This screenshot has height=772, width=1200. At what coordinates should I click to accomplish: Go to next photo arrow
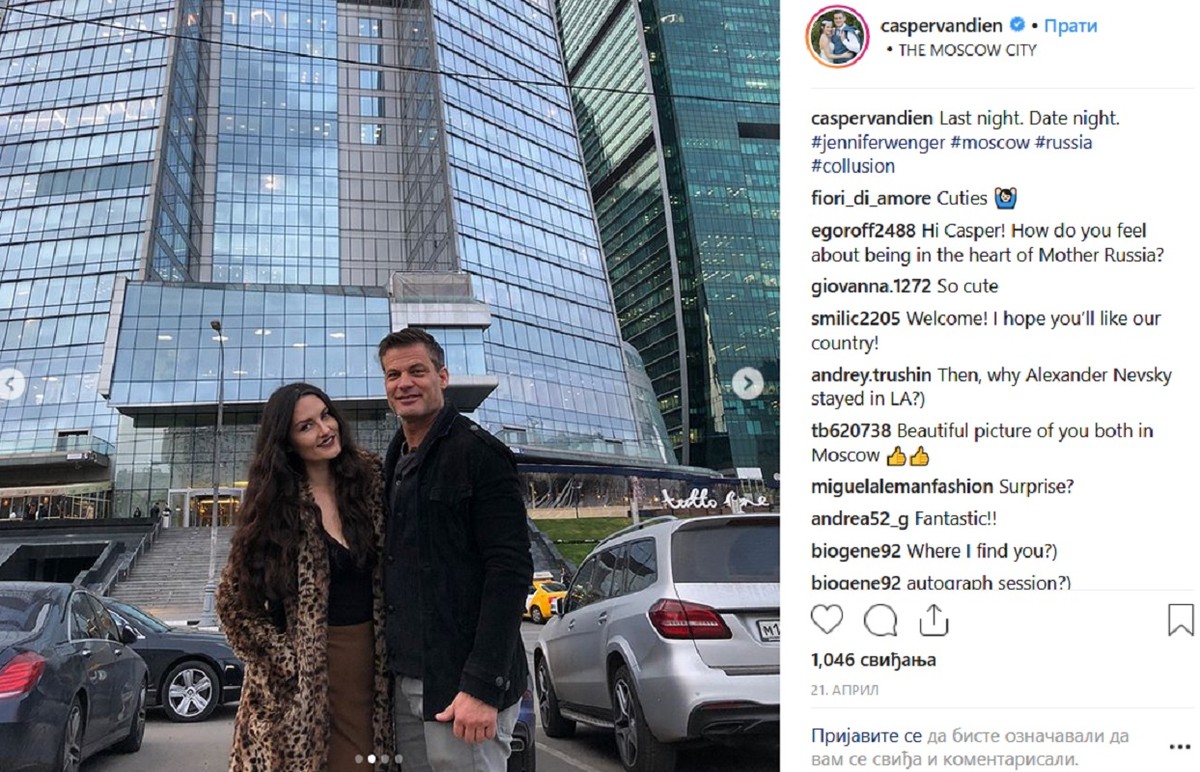[x=747, y=383]
